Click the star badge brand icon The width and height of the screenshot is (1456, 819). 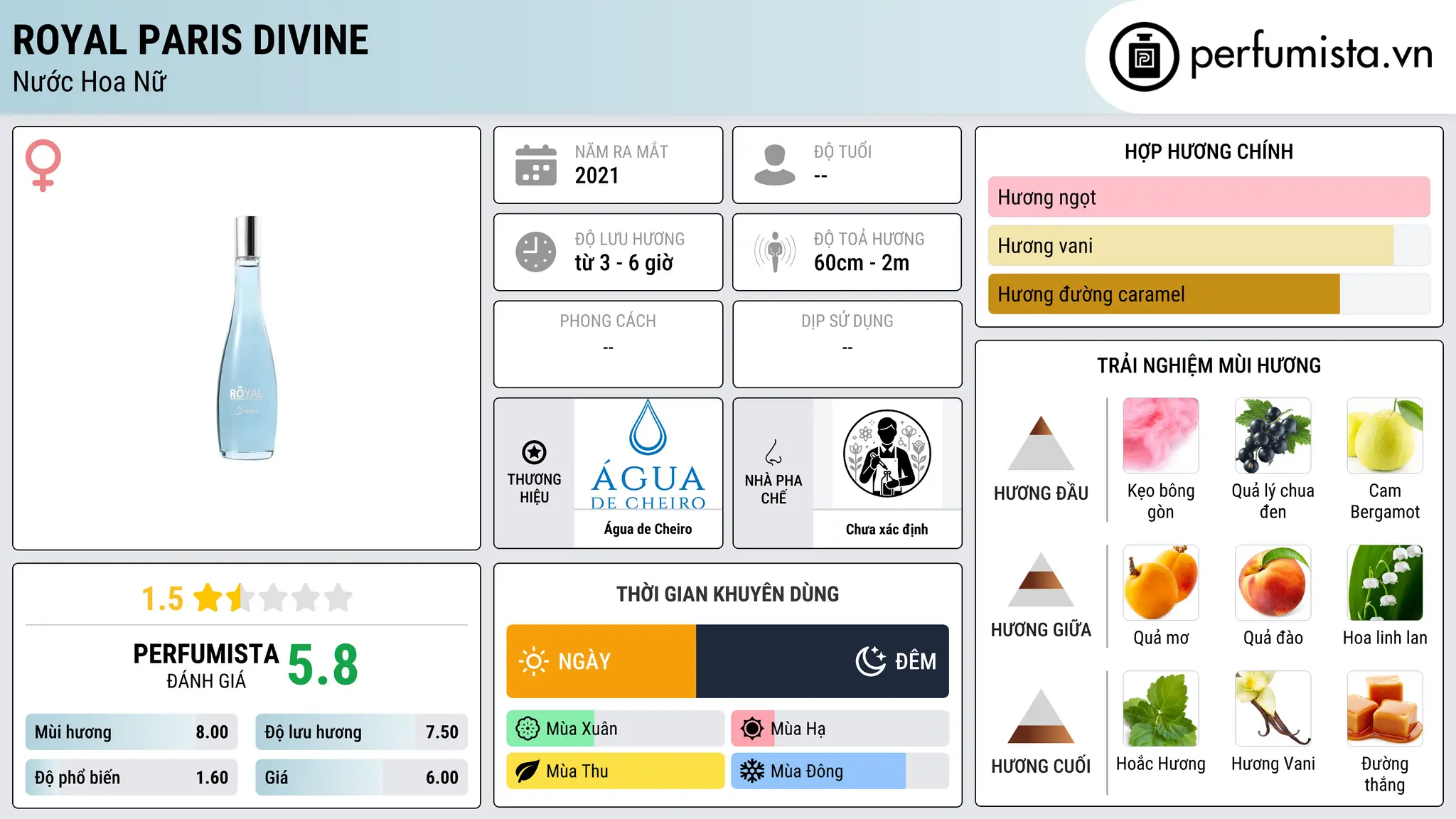tap(534, 451)
